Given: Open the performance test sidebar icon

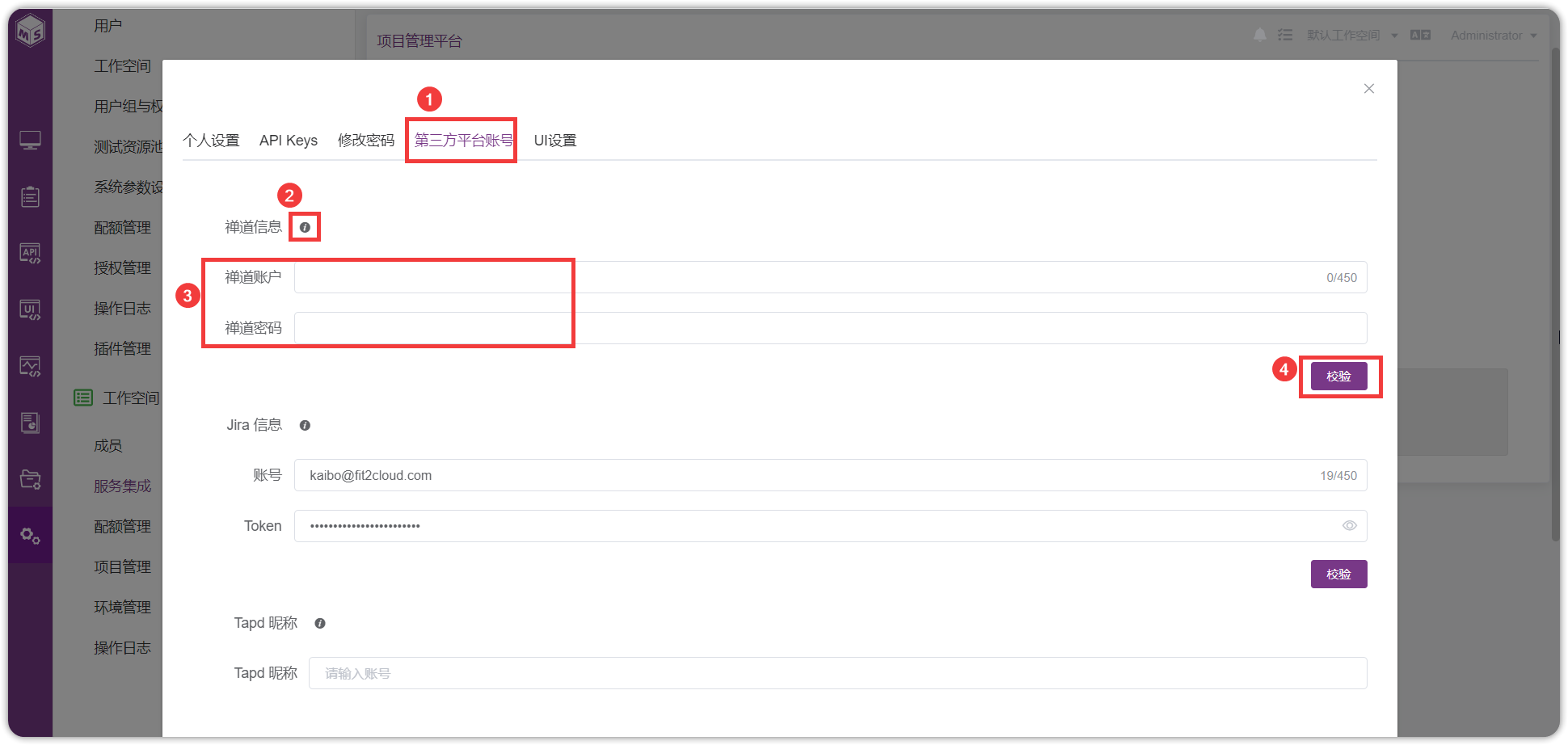Looking at the screenshot, I should [30, 367].
